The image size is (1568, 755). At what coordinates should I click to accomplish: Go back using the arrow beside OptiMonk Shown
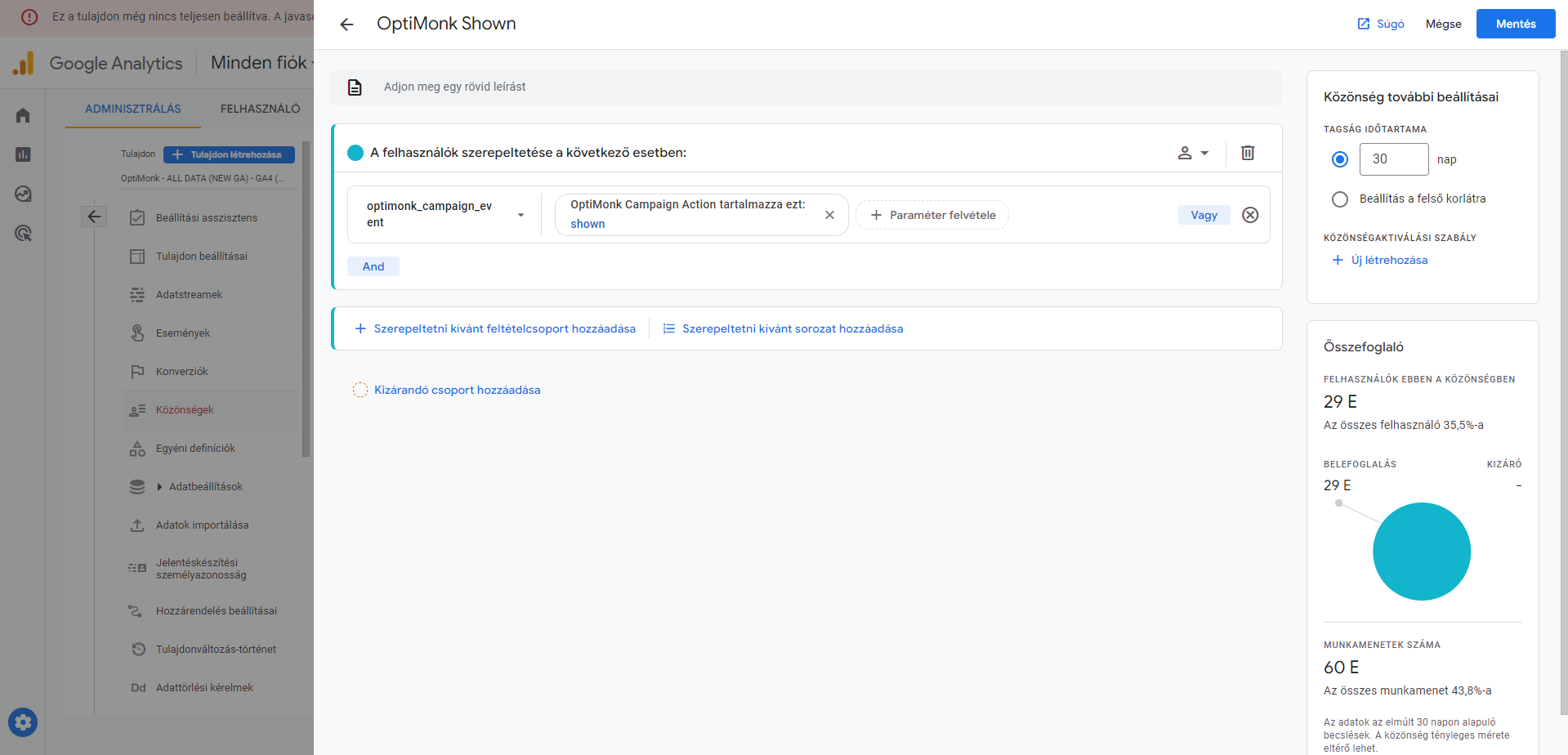(x=346, y=25)
